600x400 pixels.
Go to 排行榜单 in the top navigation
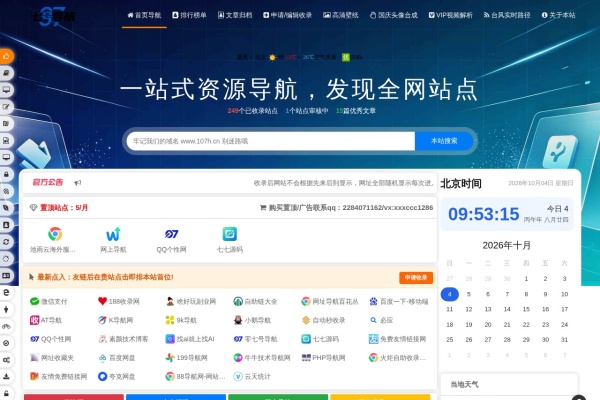coord(189,15)
